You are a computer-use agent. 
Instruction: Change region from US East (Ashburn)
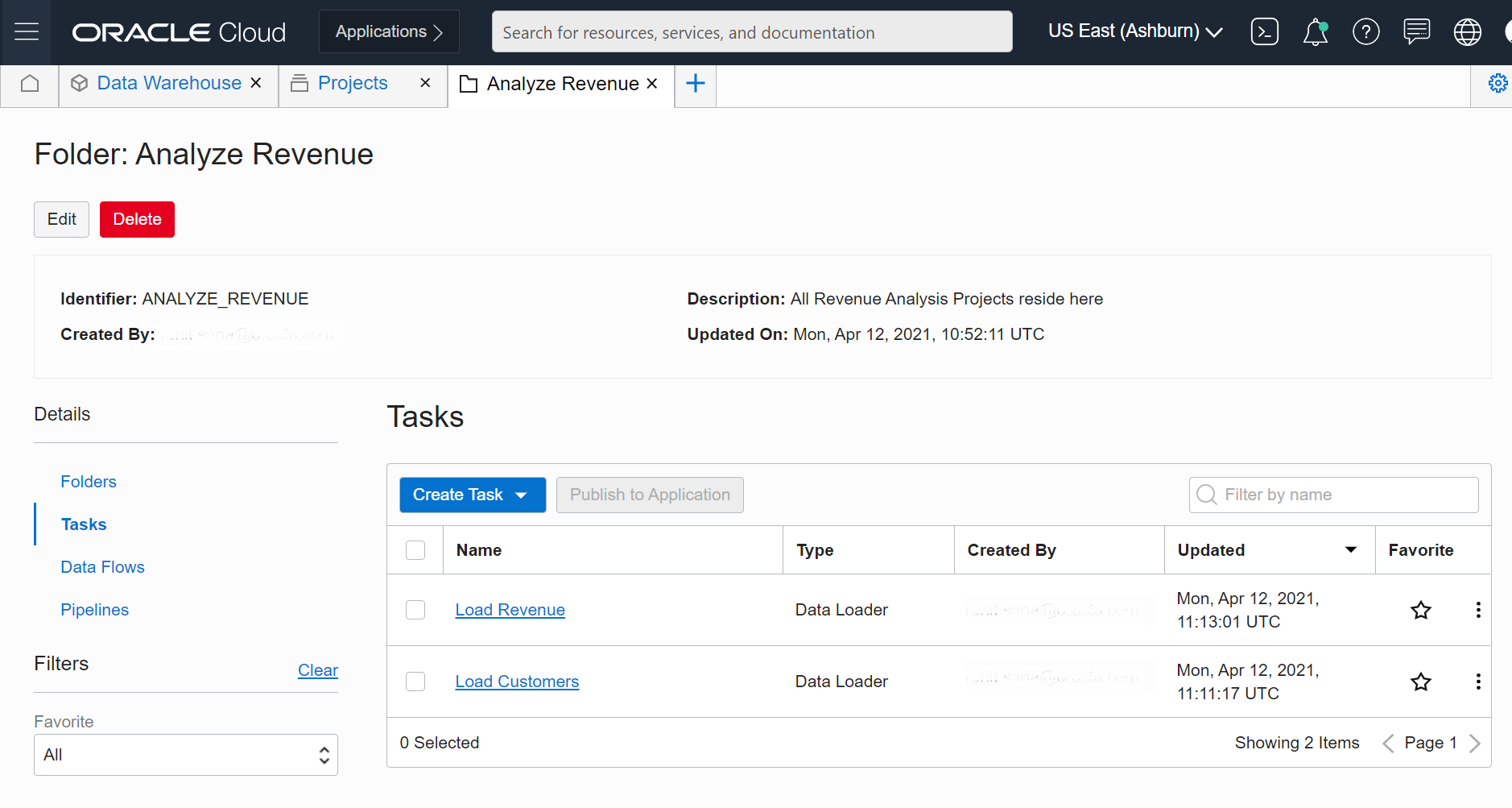point(1135,32)
